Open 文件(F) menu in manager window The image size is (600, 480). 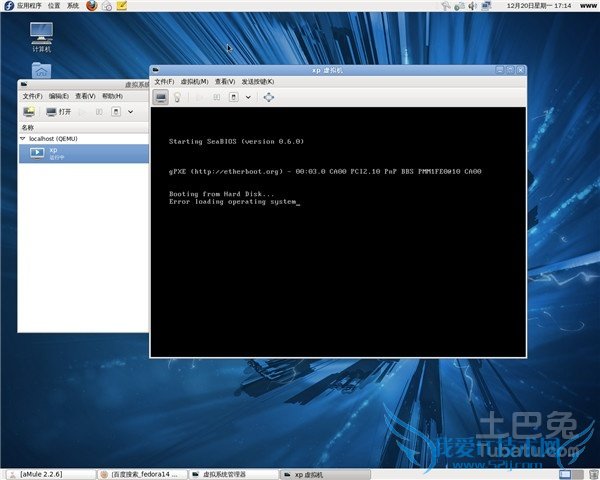[x=32, y=96]
